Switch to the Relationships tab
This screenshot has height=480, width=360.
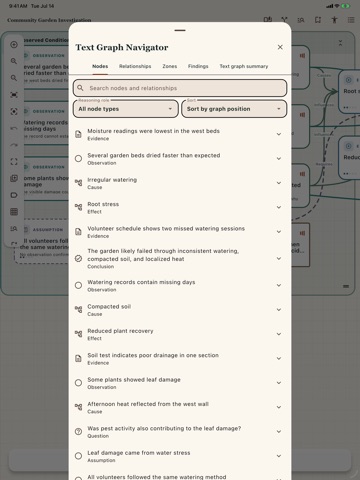click(135, 66)
